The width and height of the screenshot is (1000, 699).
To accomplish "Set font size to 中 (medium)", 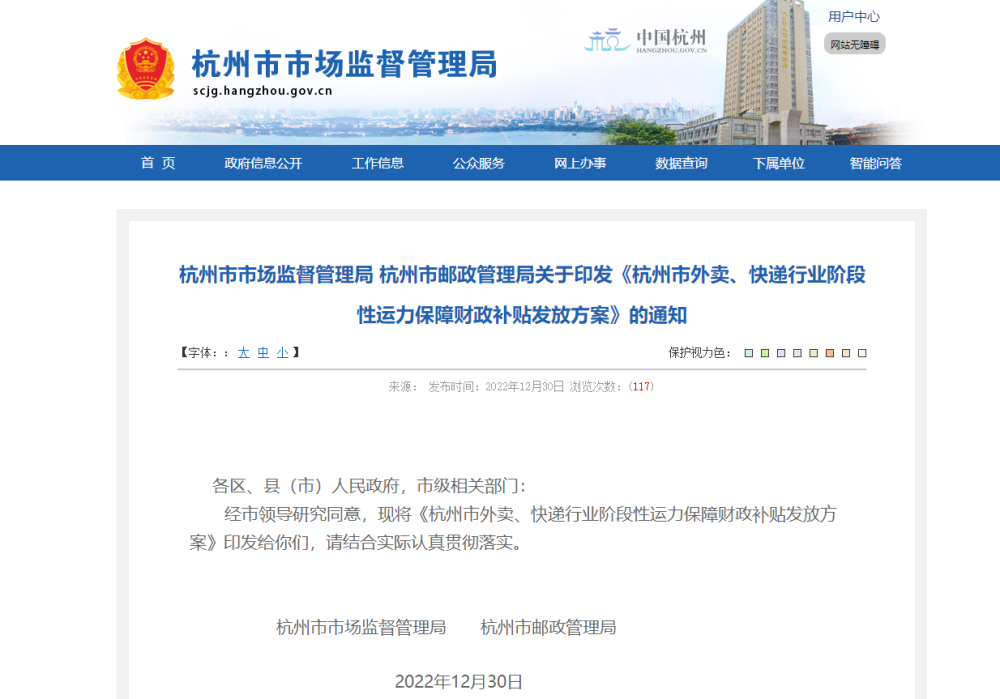I will pyautogui.click(x=263, y=353).
